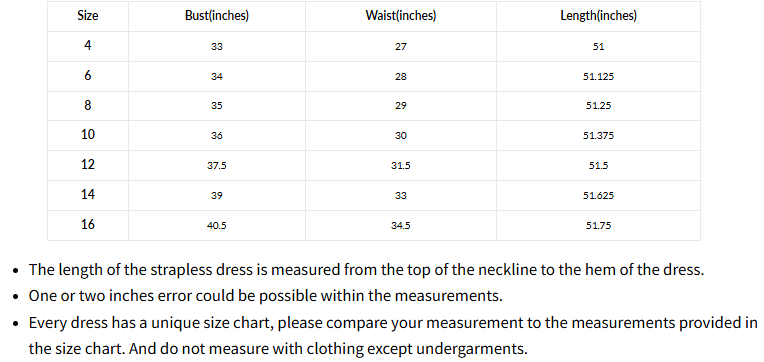Click the Bust(inches) column header

click(217, 16)
